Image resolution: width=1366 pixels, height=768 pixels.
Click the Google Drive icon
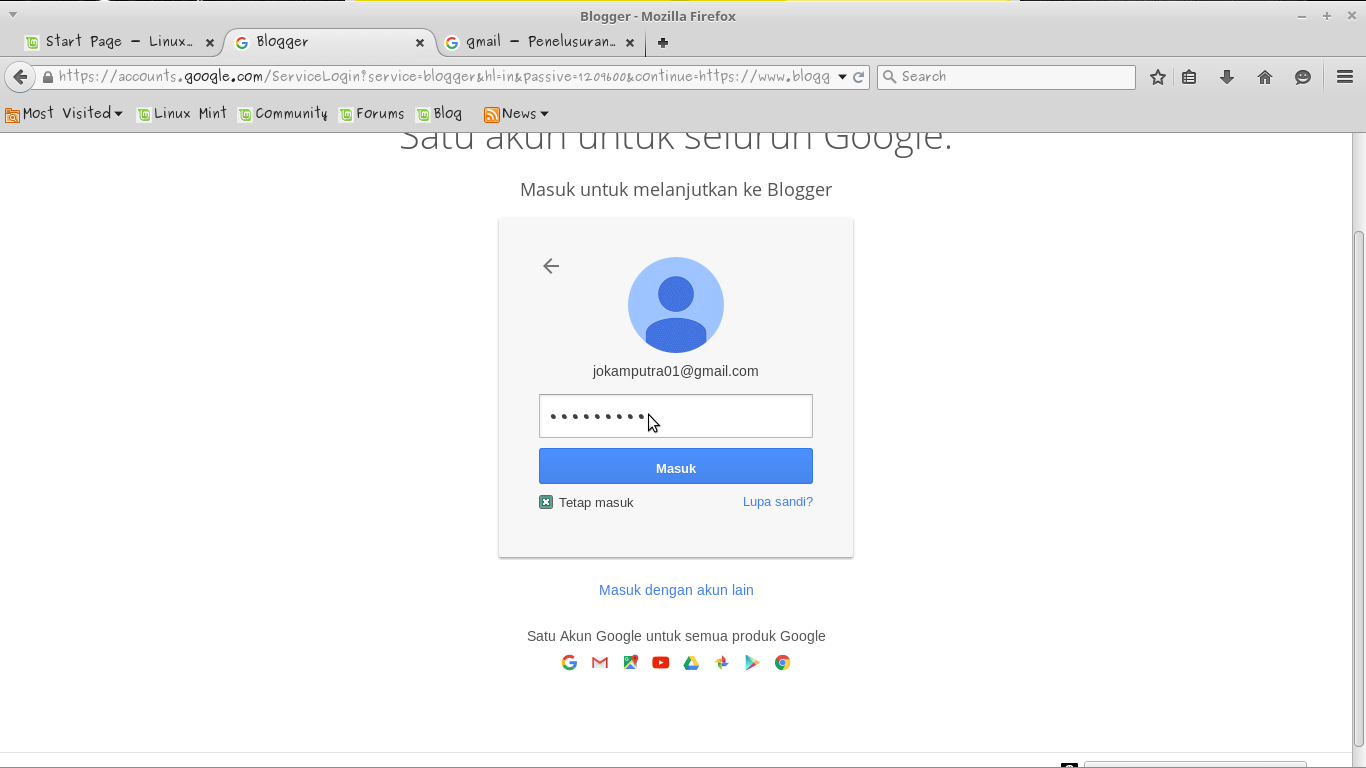click(x=691, y=663)
